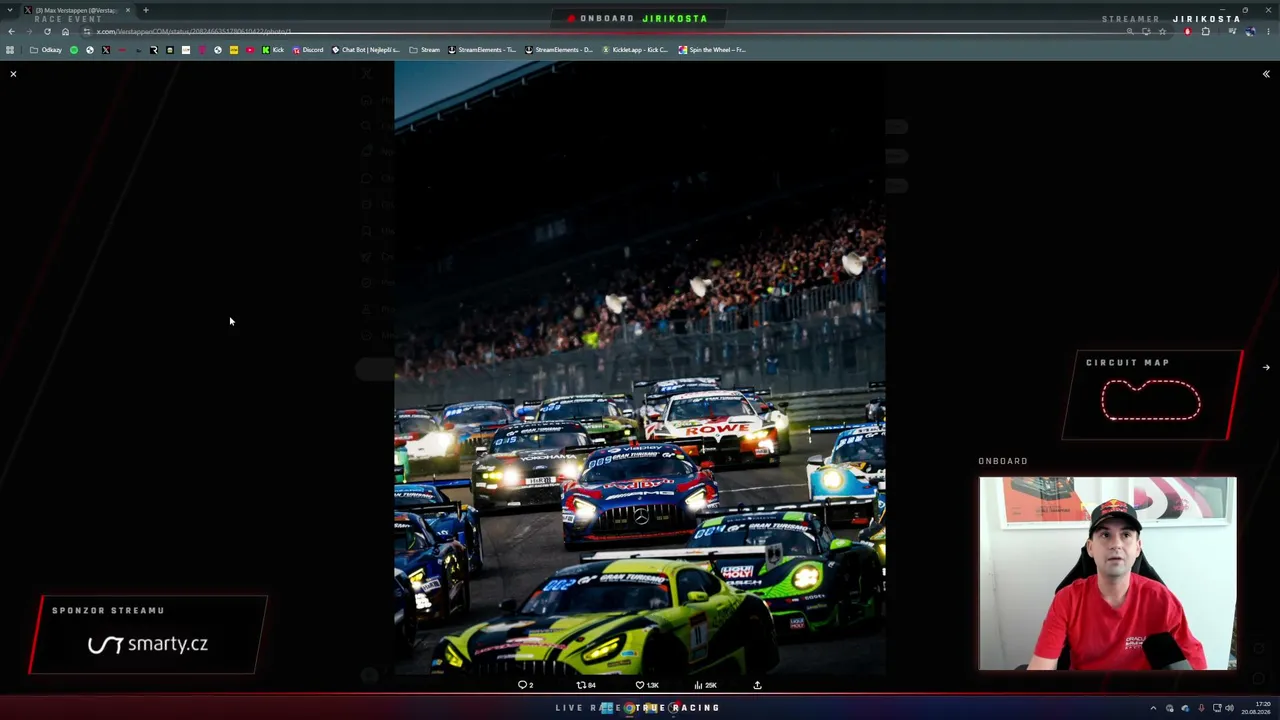This screenshot has height=720, width=1280.
Task: Reload the current page
Action: 47,31
